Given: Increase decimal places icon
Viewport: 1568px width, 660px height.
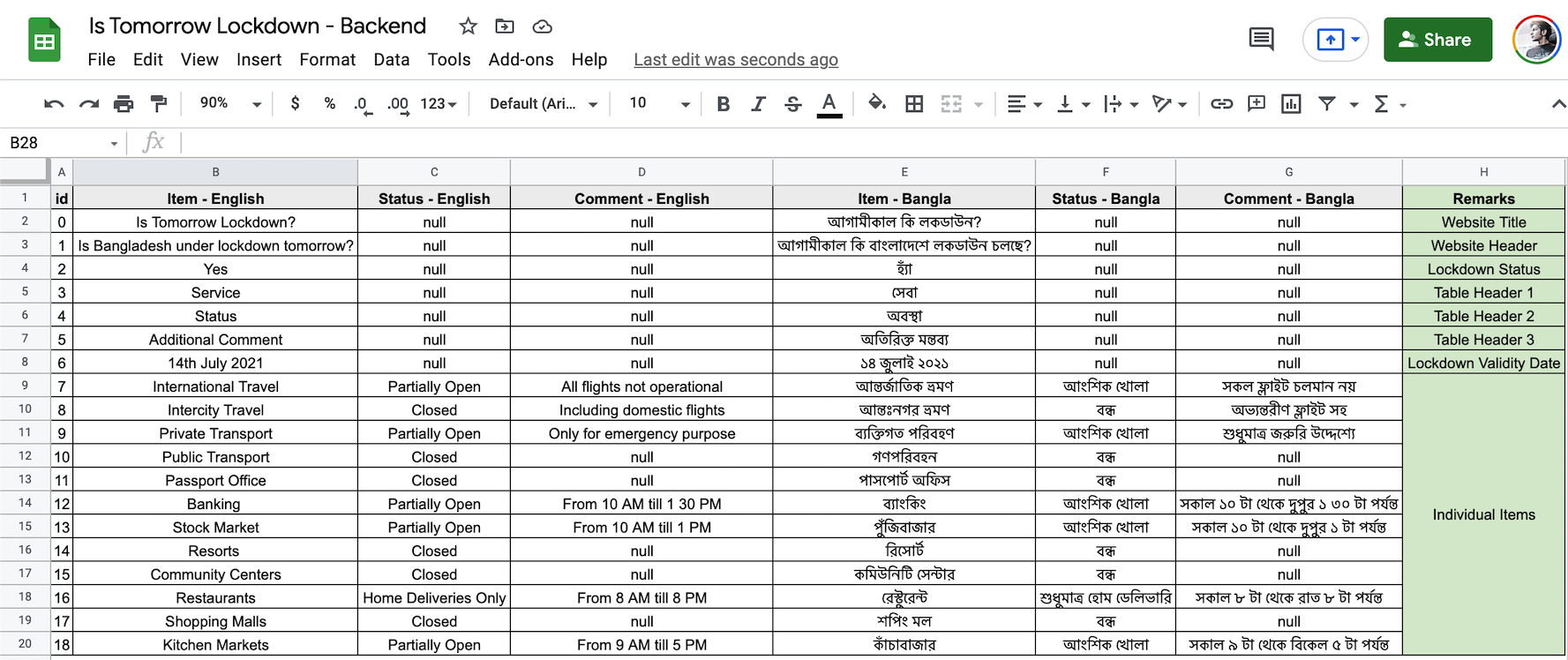Looking at the screenshot, I should 398,104.
